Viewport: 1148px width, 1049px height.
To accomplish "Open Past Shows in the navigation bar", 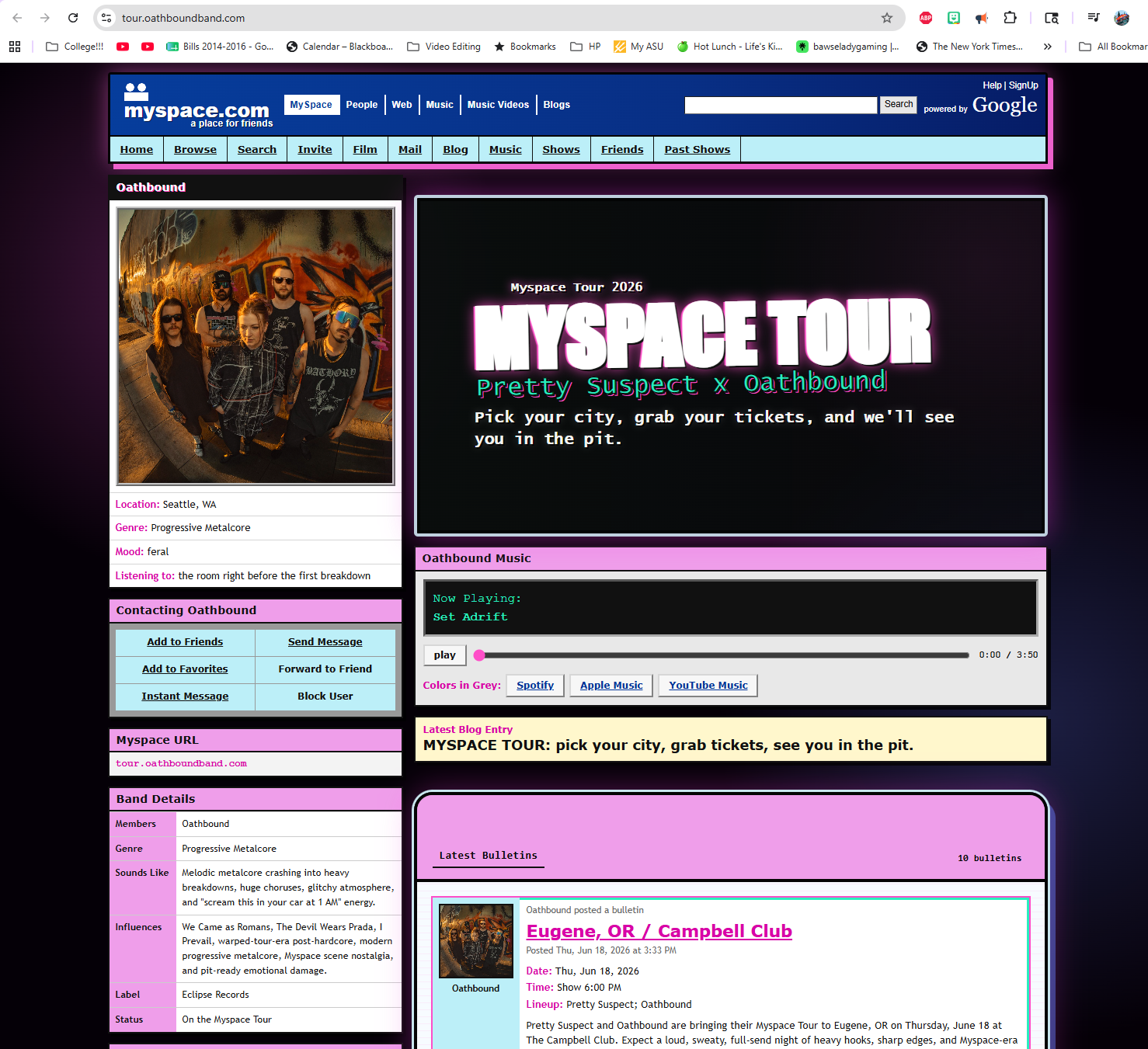I will point(697,149).
